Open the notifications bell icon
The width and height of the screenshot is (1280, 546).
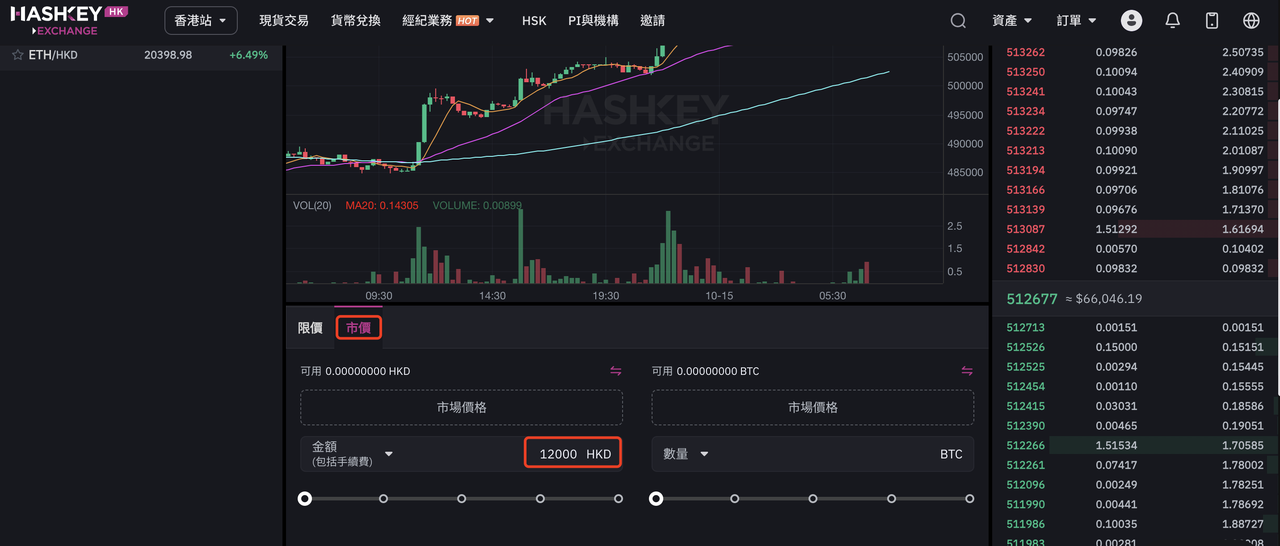[x=1172, y=21]
